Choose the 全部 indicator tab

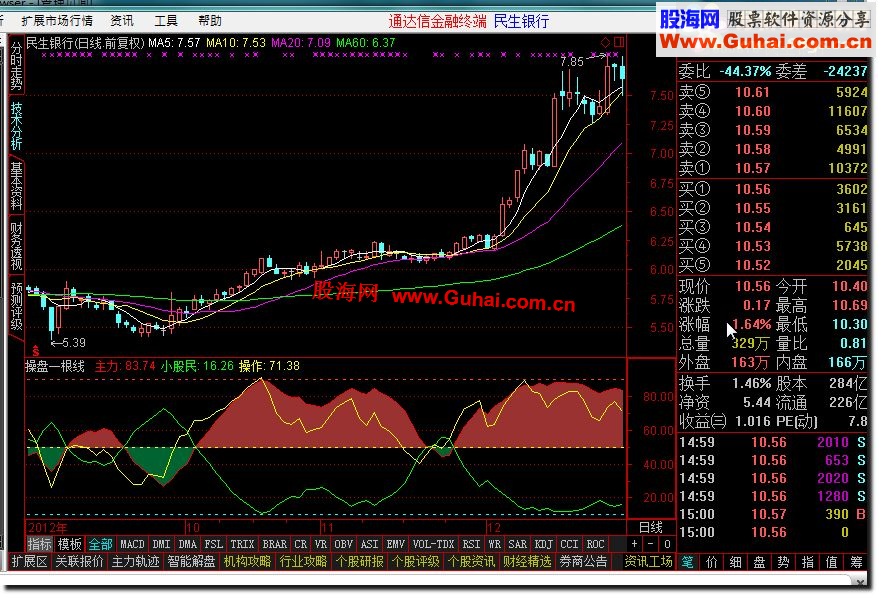pos(100,544)
